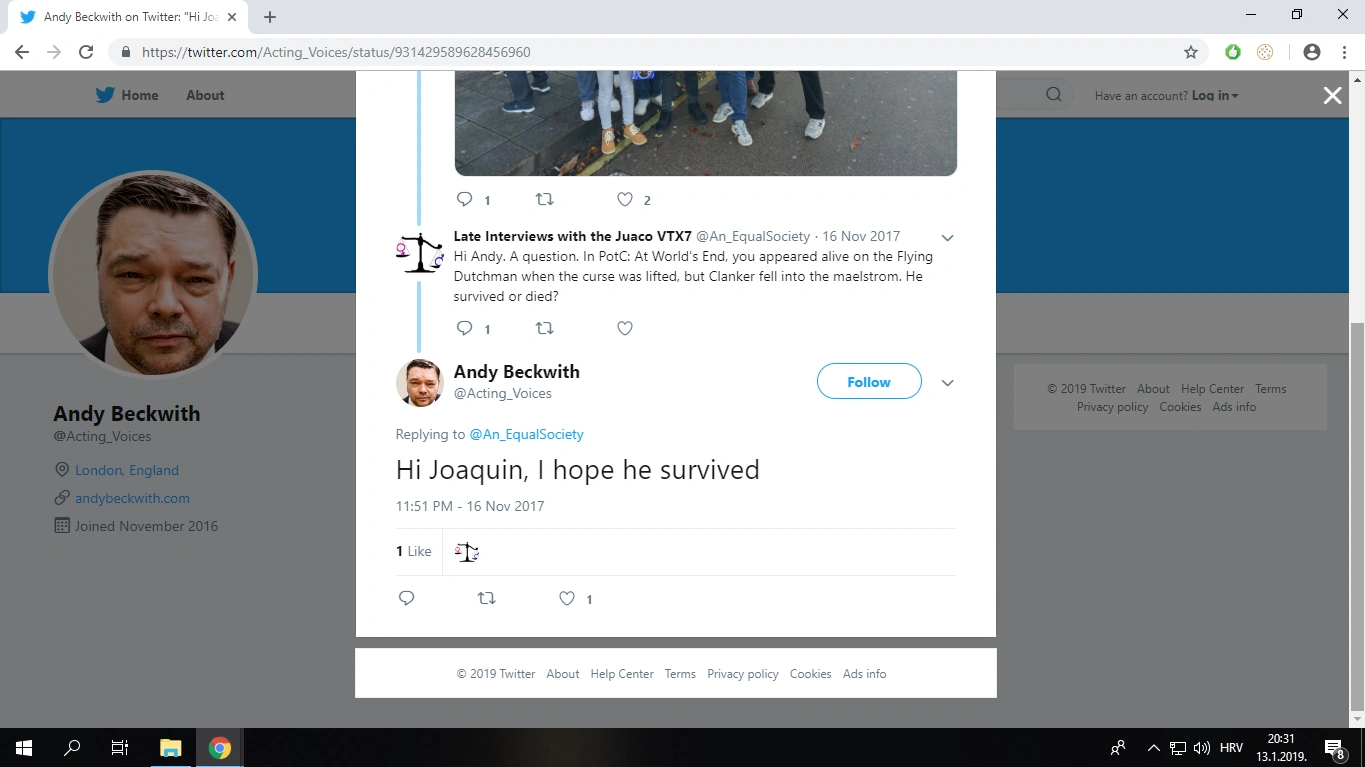The height and width of the screenshot is (767, 1365).
Task: Click the @Acting_Voices handle under the tweet name
Action: click(x=503, y=393)
